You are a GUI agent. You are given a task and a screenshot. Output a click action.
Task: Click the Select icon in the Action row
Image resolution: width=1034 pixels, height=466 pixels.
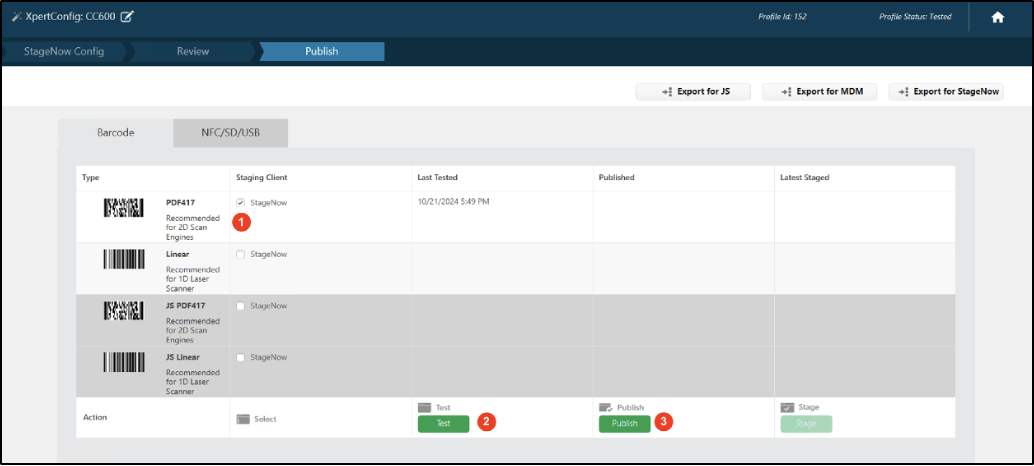pyautogui.click(x=241, y=419)
